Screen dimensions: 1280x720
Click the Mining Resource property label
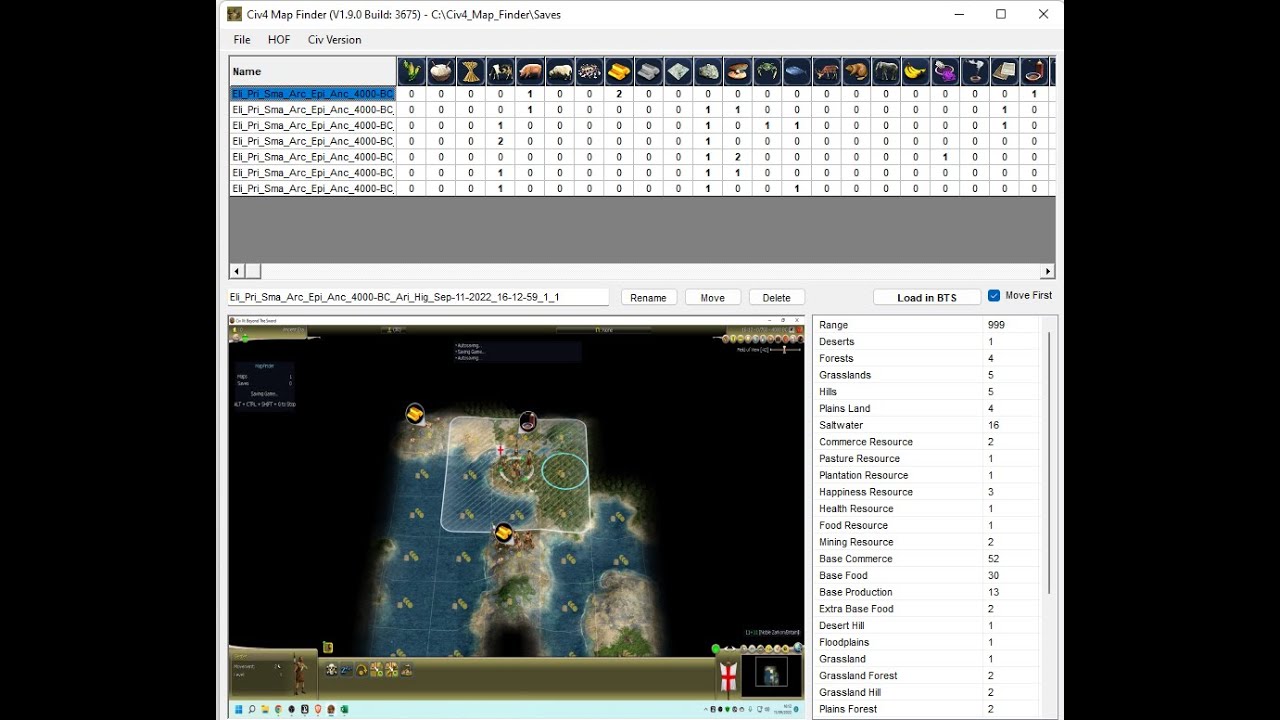(x=857, y=542)
